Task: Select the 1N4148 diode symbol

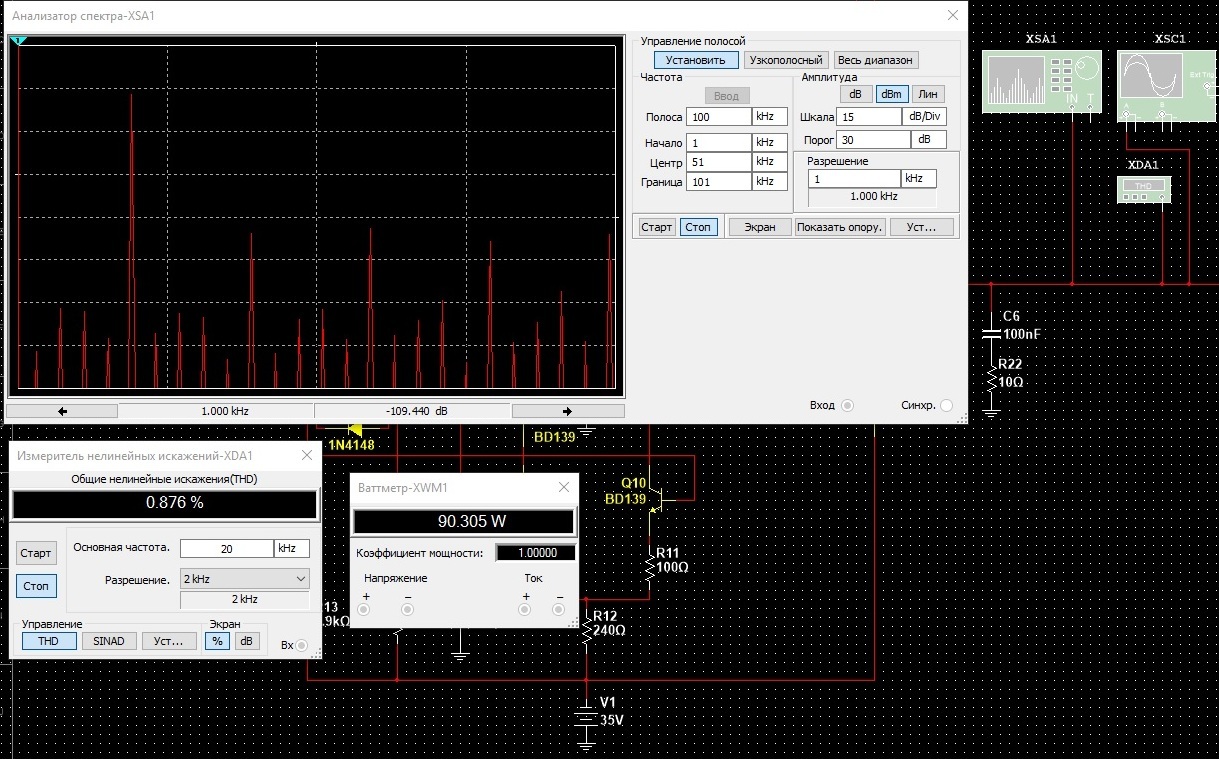Action: (354, 430)
